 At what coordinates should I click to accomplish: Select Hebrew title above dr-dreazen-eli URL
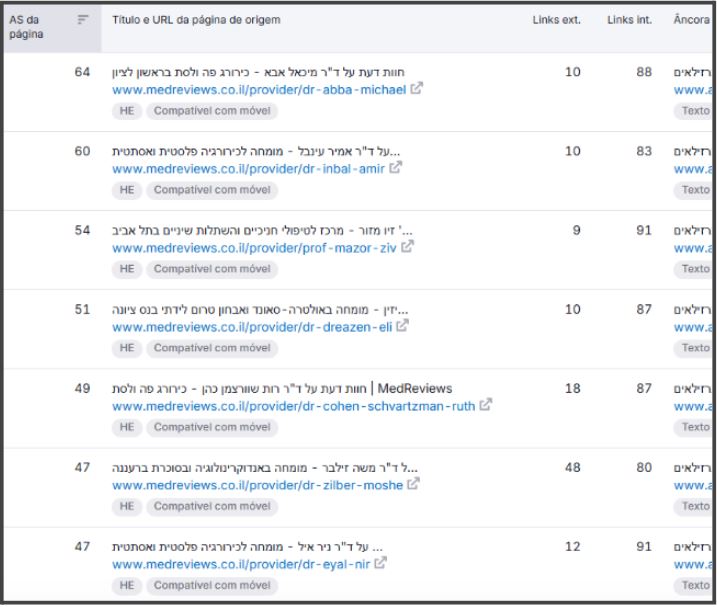[x=260, y=310]
